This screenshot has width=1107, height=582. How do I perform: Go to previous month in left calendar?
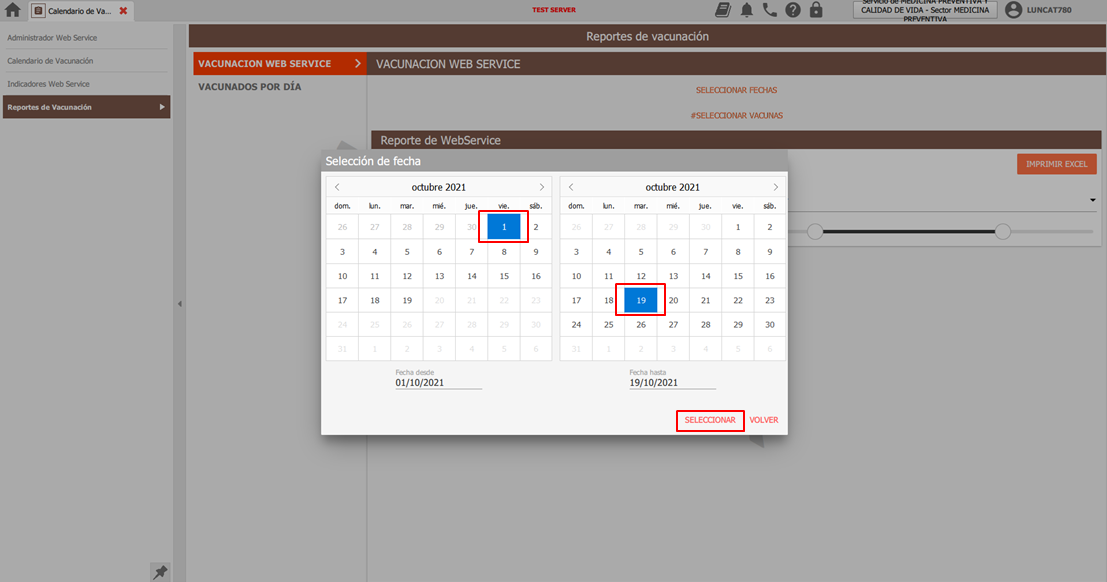point(337,186)
